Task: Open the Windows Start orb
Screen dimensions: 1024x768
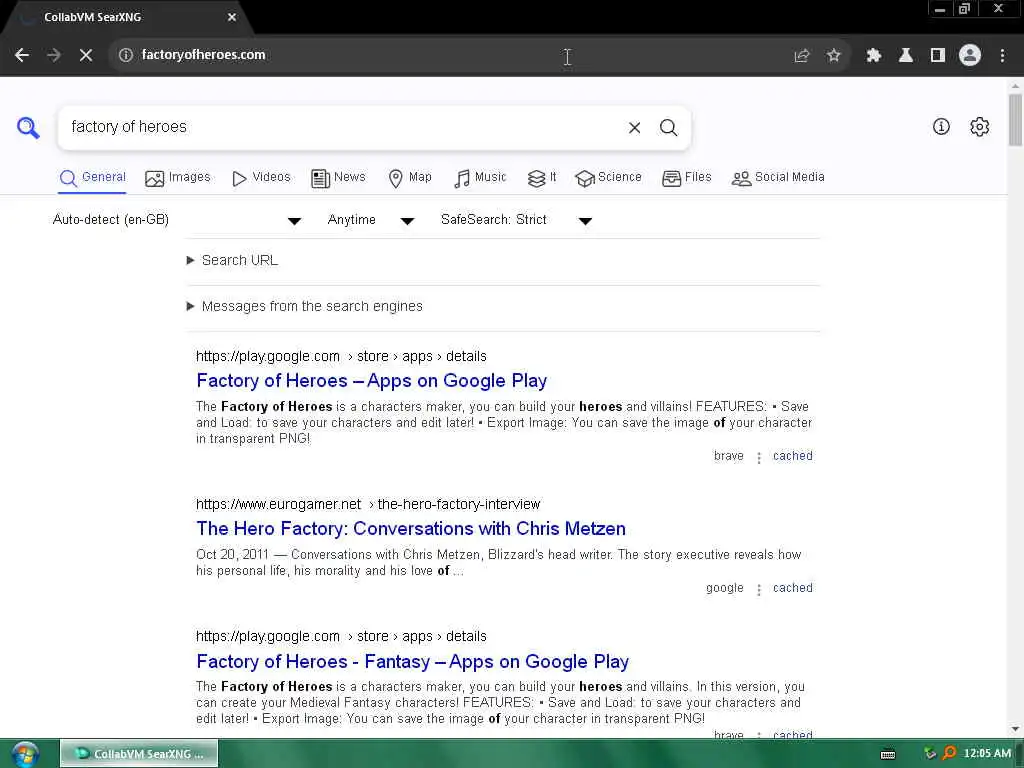Action: point(25,754)
